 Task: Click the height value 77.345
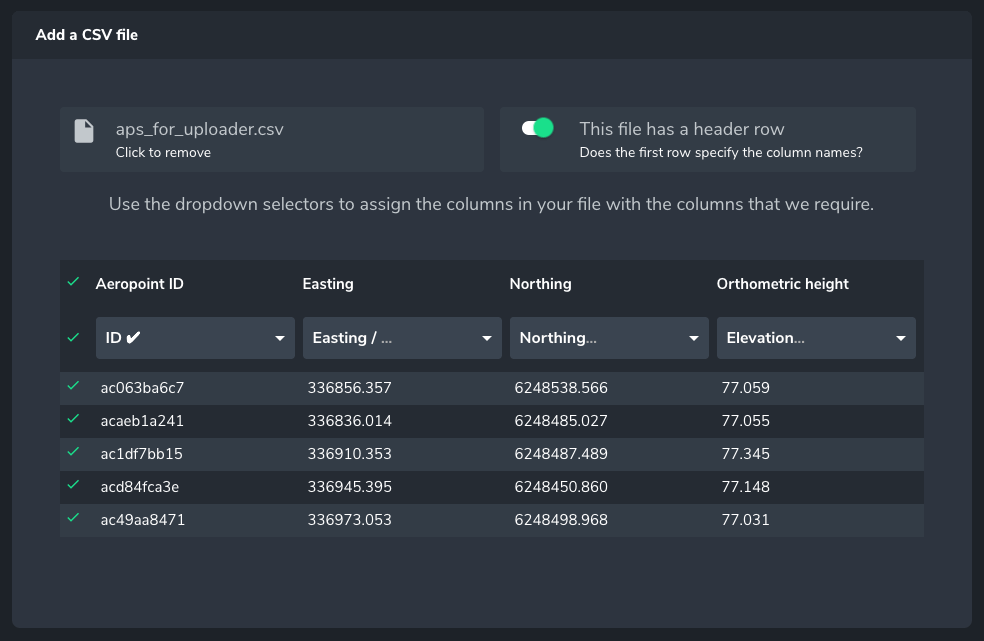(745, 454)
